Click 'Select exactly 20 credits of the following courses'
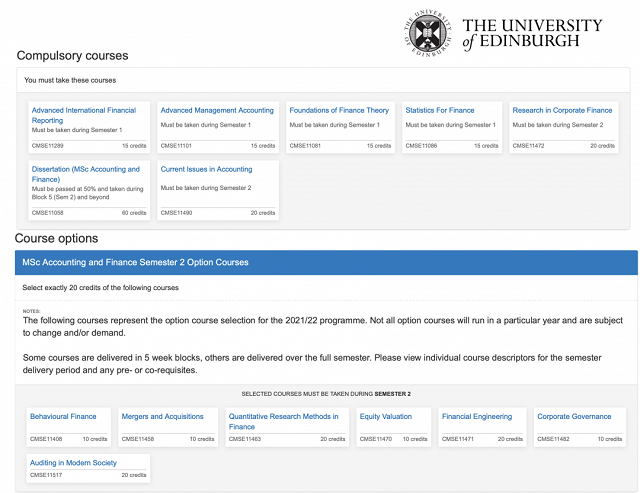Screen dimensions: 640x493 pyautogui.click(x=100, y=288)
